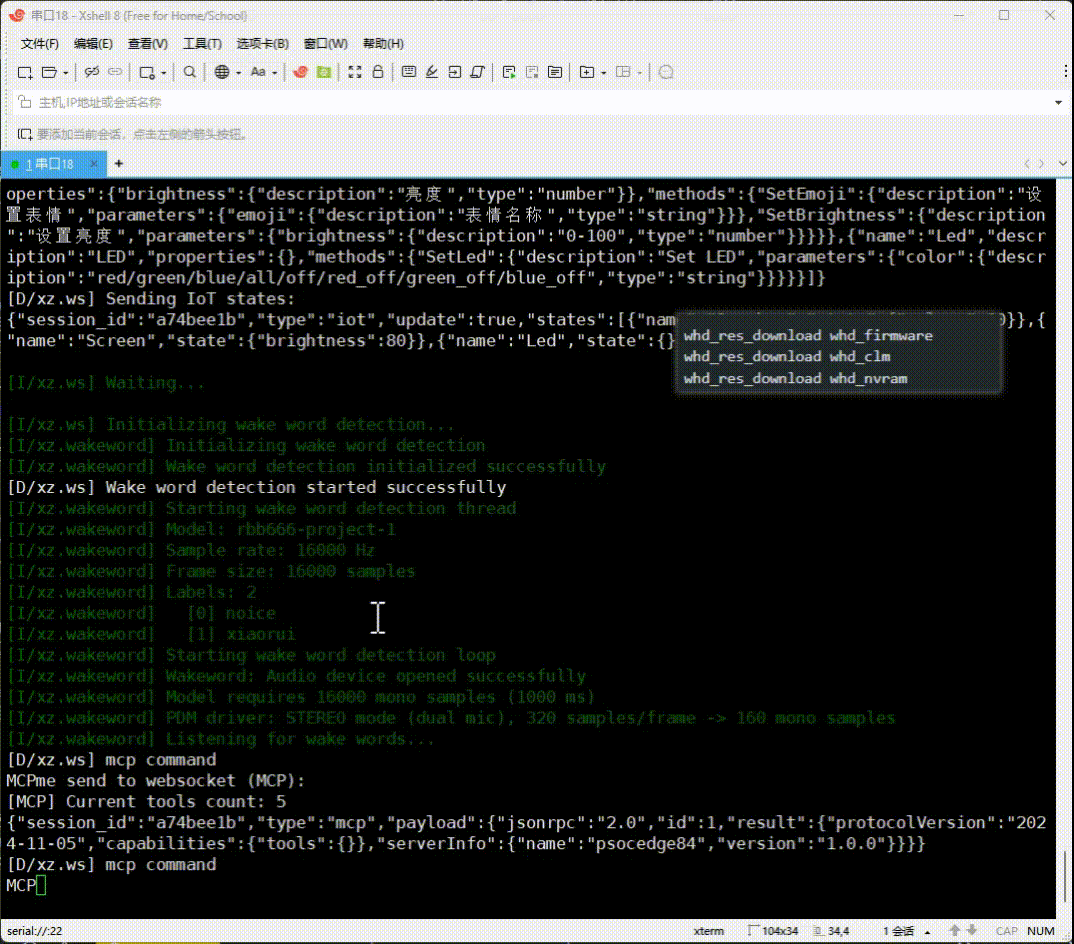The height and width of the screenshot is (944, 1074).
Task: Click the virtual keyboard toolbar icon
Action: click(x=408, y=72)
